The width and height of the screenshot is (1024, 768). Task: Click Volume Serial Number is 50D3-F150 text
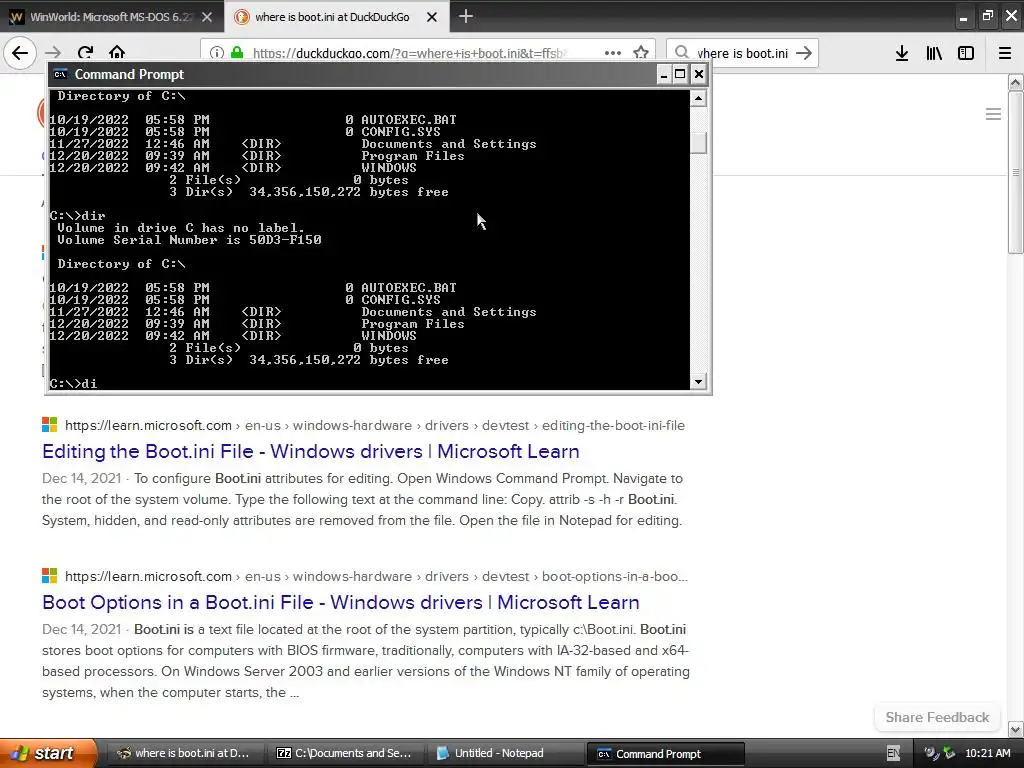coord(189,240)
